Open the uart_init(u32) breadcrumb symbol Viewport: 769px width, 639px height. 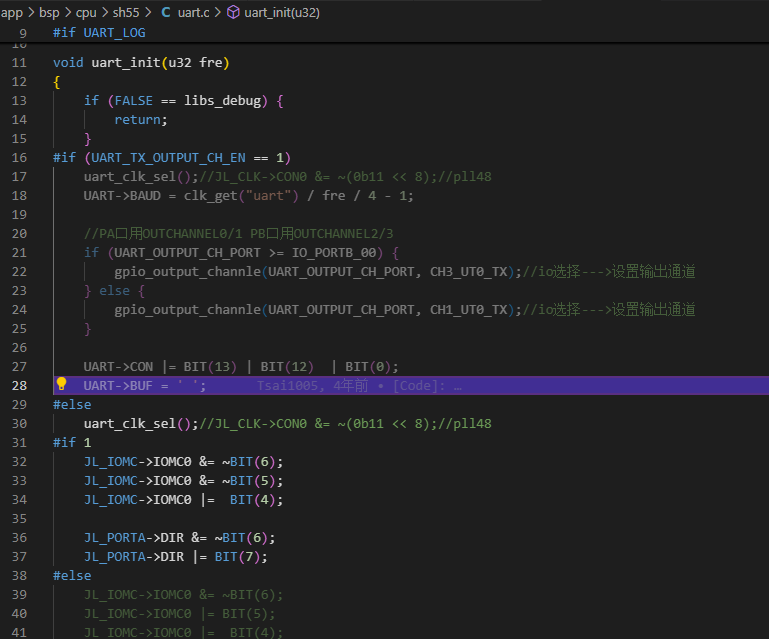click(x=282, y=12)
